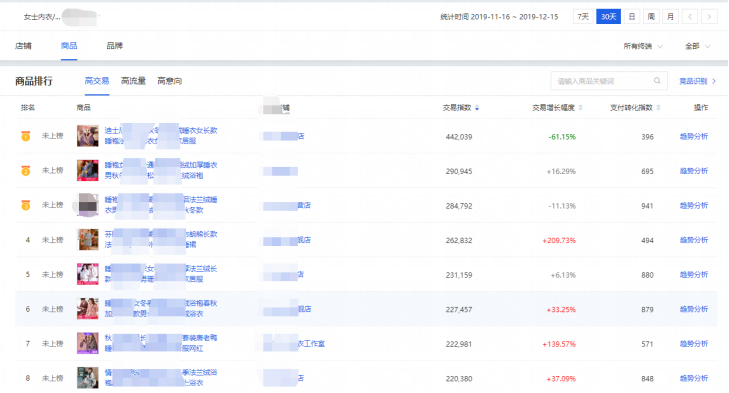
Task: Open 趋势分析 for rank 6 product
Action: click(x=694, y=309)
